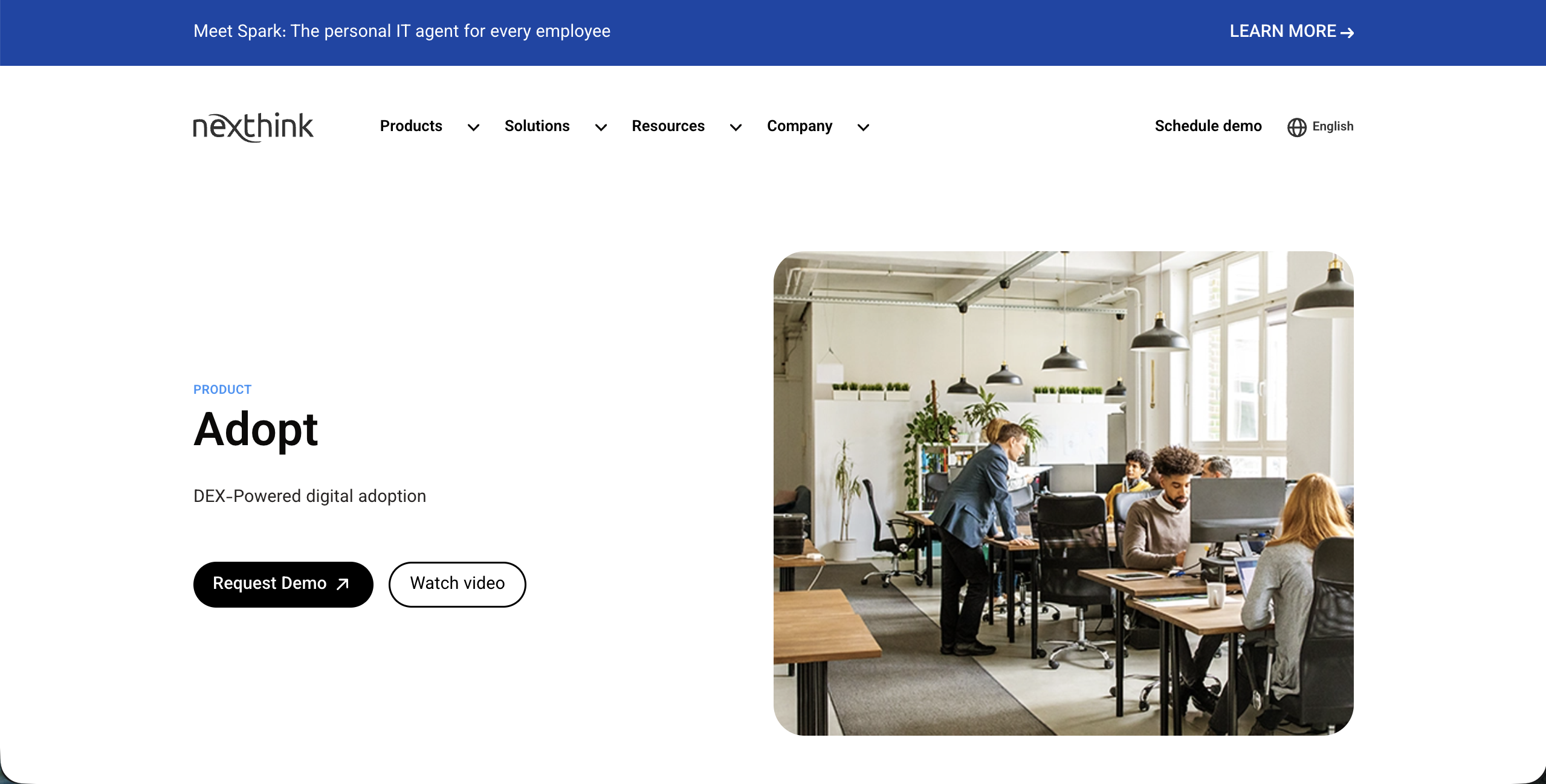1546x784 pixels.
Task: Open the Solutions menu
Action: 537,126
